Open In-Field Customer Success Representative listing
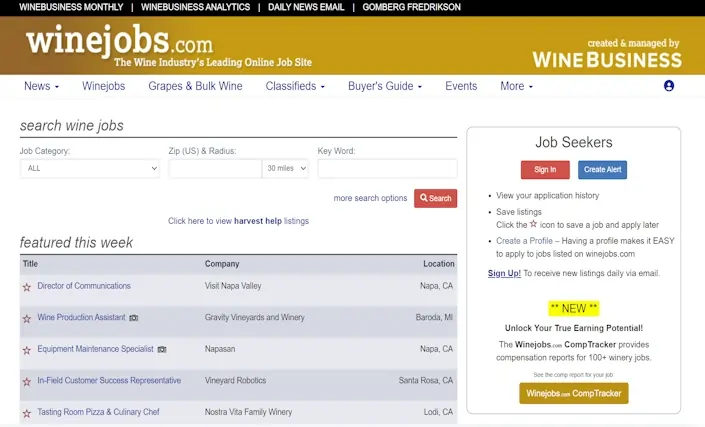705x427 pixels. tap(109, 380)
